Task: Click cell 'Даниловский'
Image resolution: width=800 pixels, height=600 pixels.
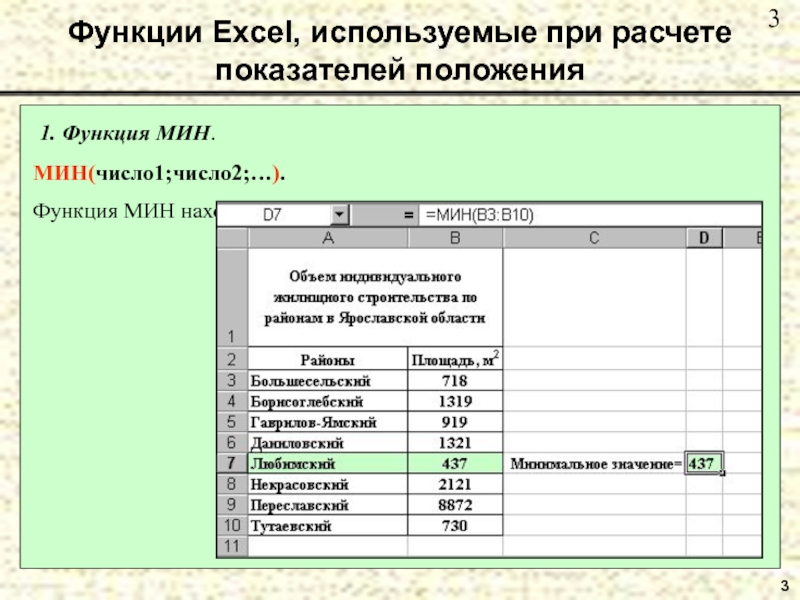Action: click(x=328, y=442)
